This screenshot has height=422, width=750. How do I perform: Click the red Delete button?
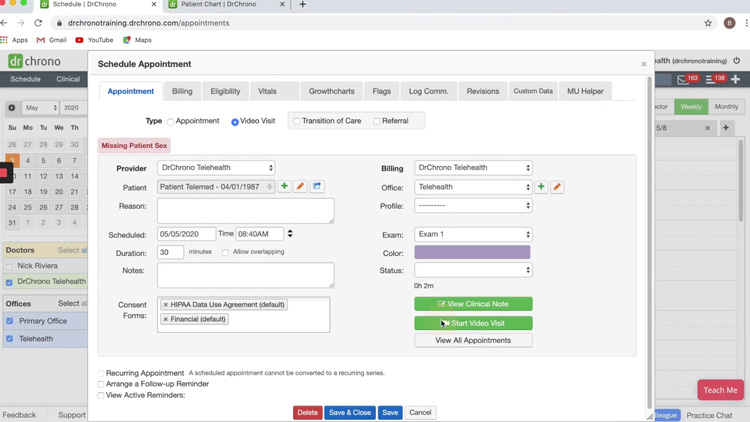(x=308, y=412)
